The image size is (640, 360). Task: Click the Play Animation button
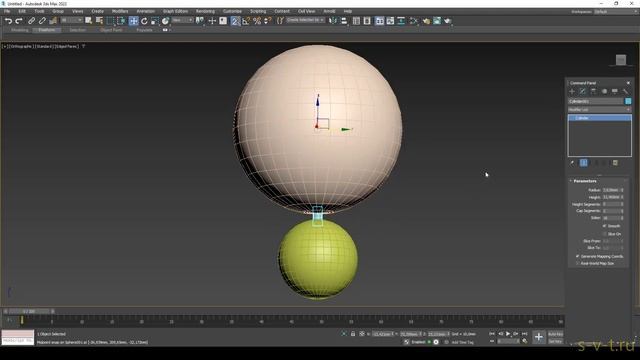tap(508, 334)
